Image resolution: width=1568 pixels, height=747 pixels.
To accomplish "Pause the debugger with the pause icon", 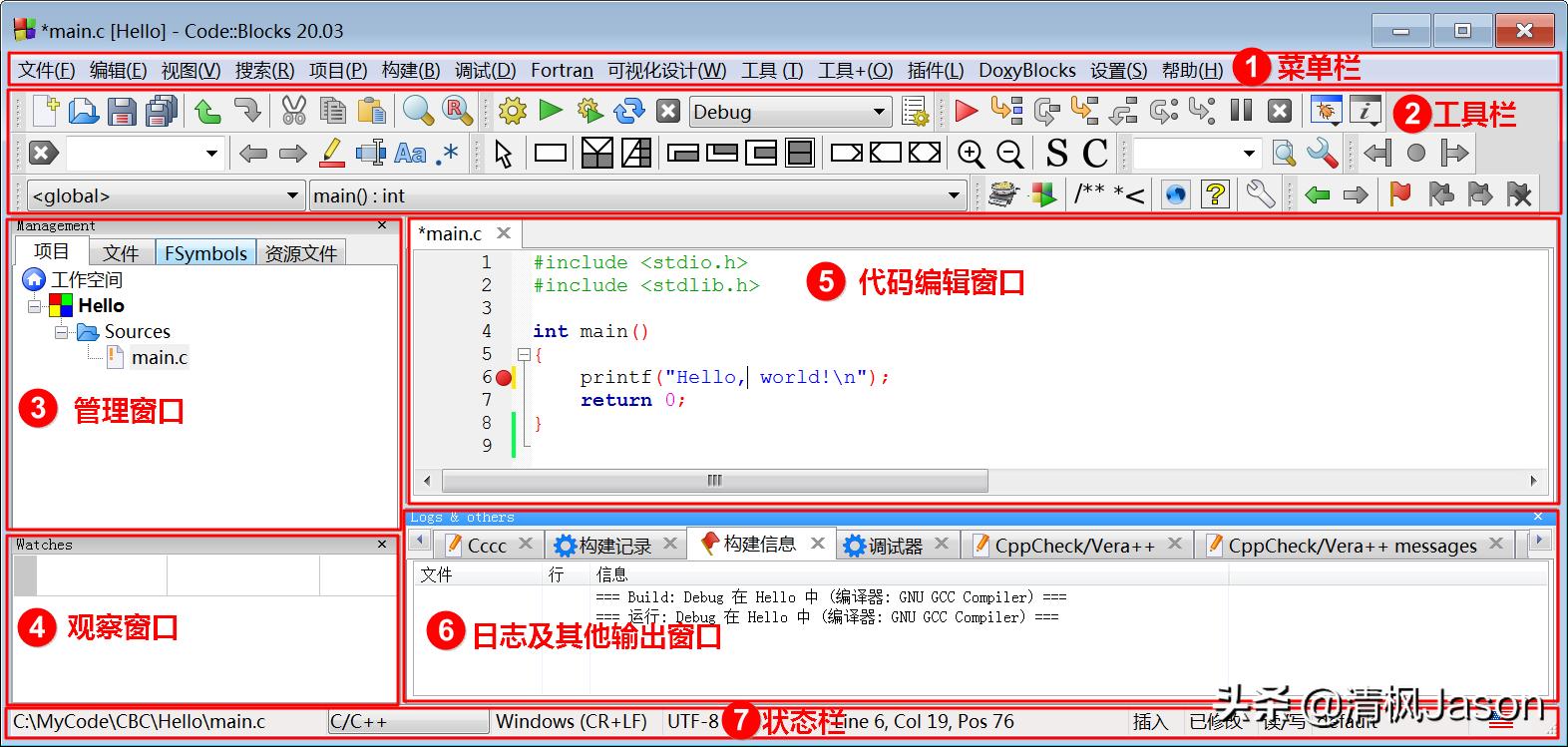I will tap(1241, 110).
